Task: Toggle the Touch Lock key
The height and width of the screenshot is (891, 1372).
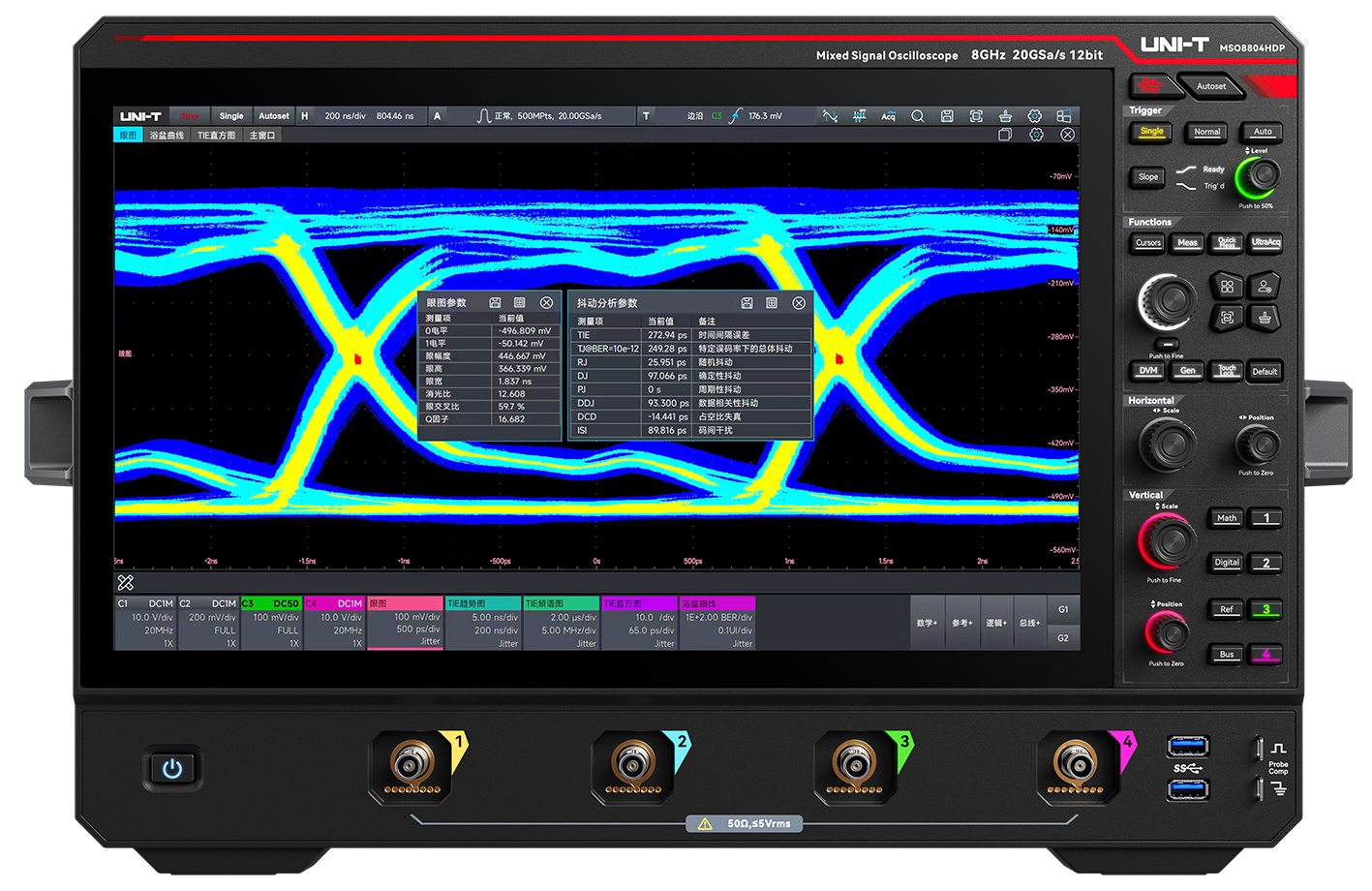Action: (x=1227, y=371)
